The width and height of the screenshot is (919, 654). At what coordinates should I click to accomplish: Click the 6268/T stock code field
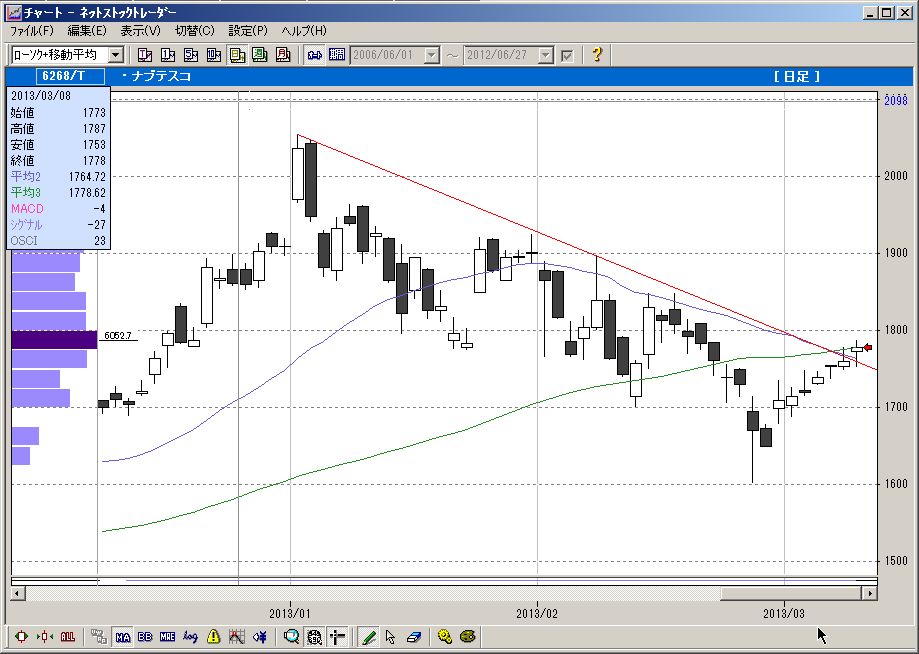[59, 76]
